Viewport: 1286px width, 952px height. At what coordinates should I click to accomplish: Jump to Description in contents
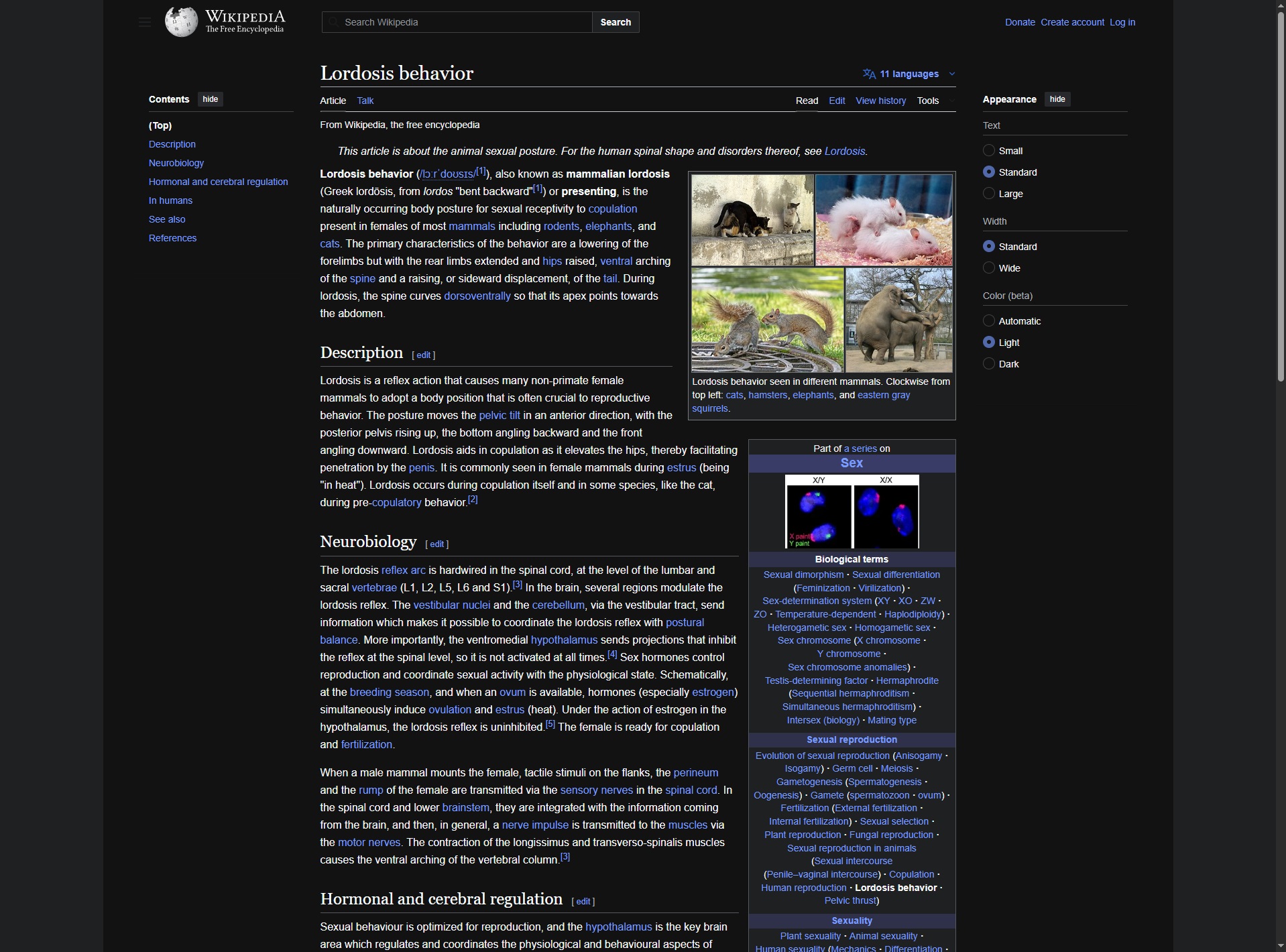click(x=172, y=144)
